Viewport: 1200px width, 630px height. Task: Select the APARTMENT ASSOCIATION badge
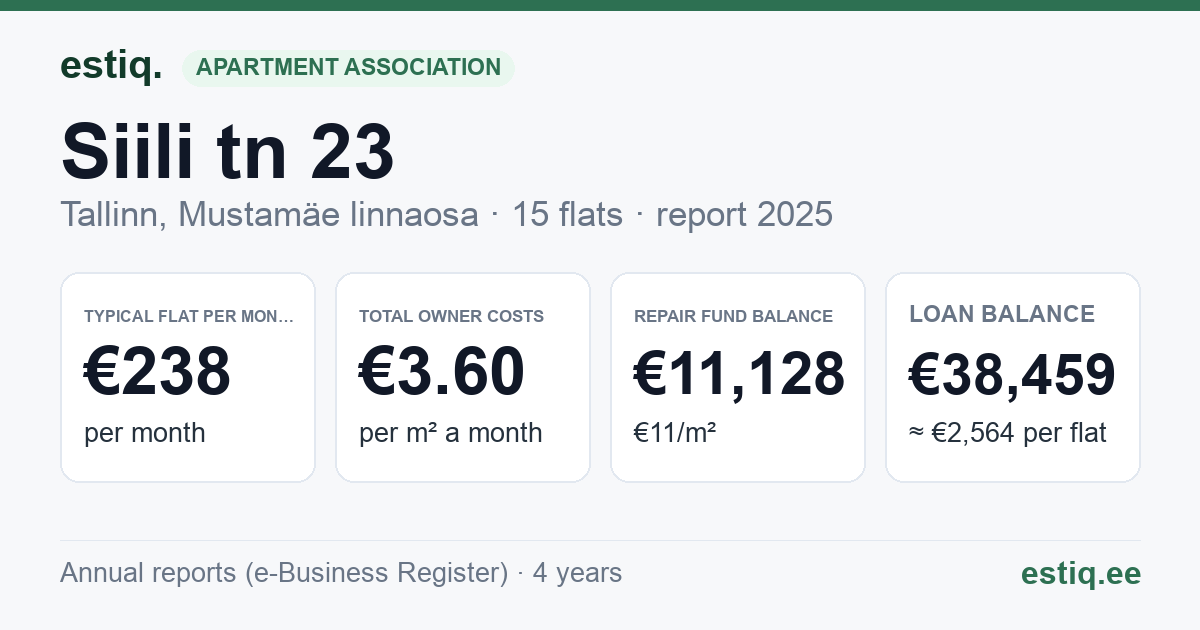pos(348,68)
